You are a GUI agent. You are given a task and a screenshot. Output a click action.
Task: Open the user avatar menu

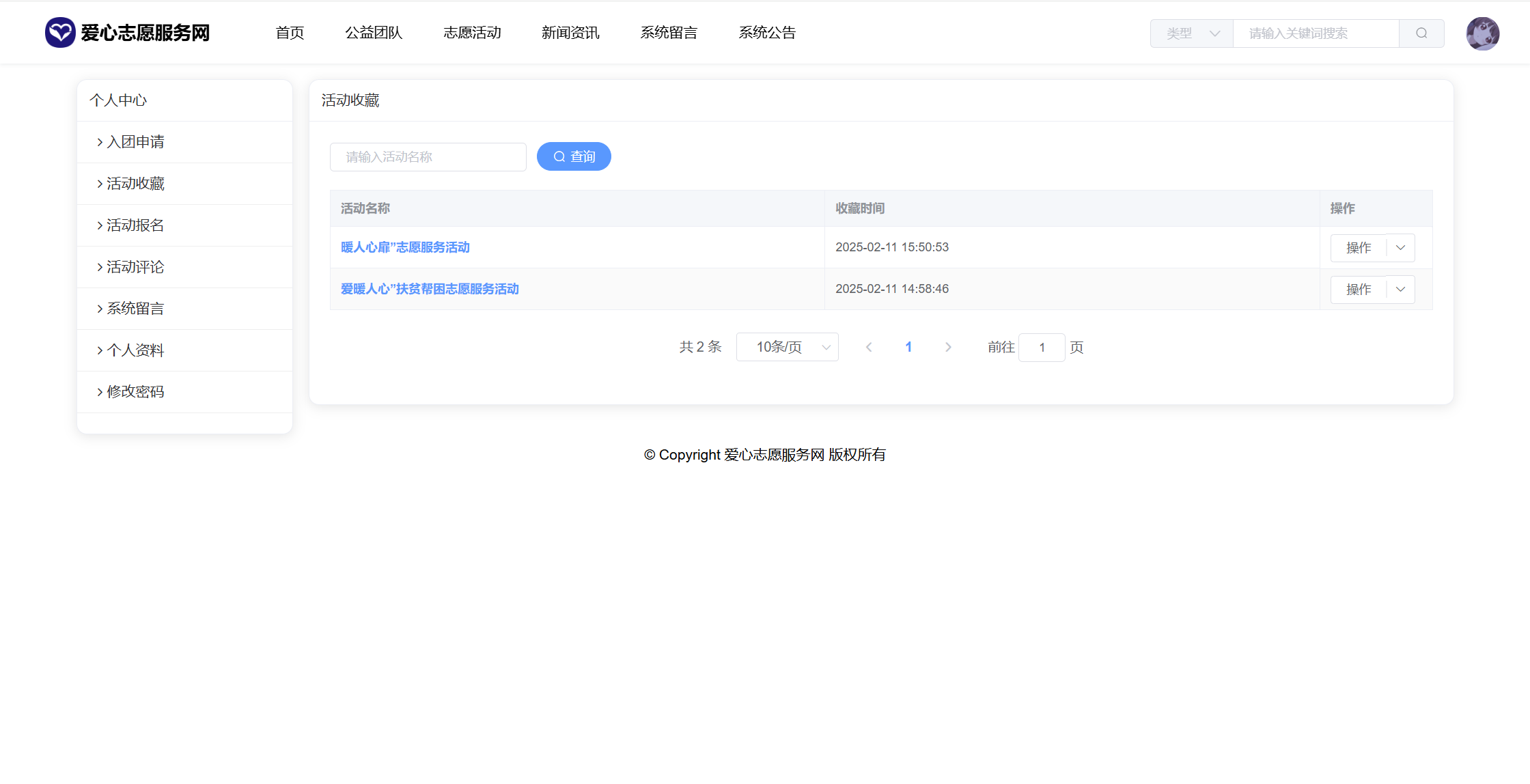(1482, 33)
